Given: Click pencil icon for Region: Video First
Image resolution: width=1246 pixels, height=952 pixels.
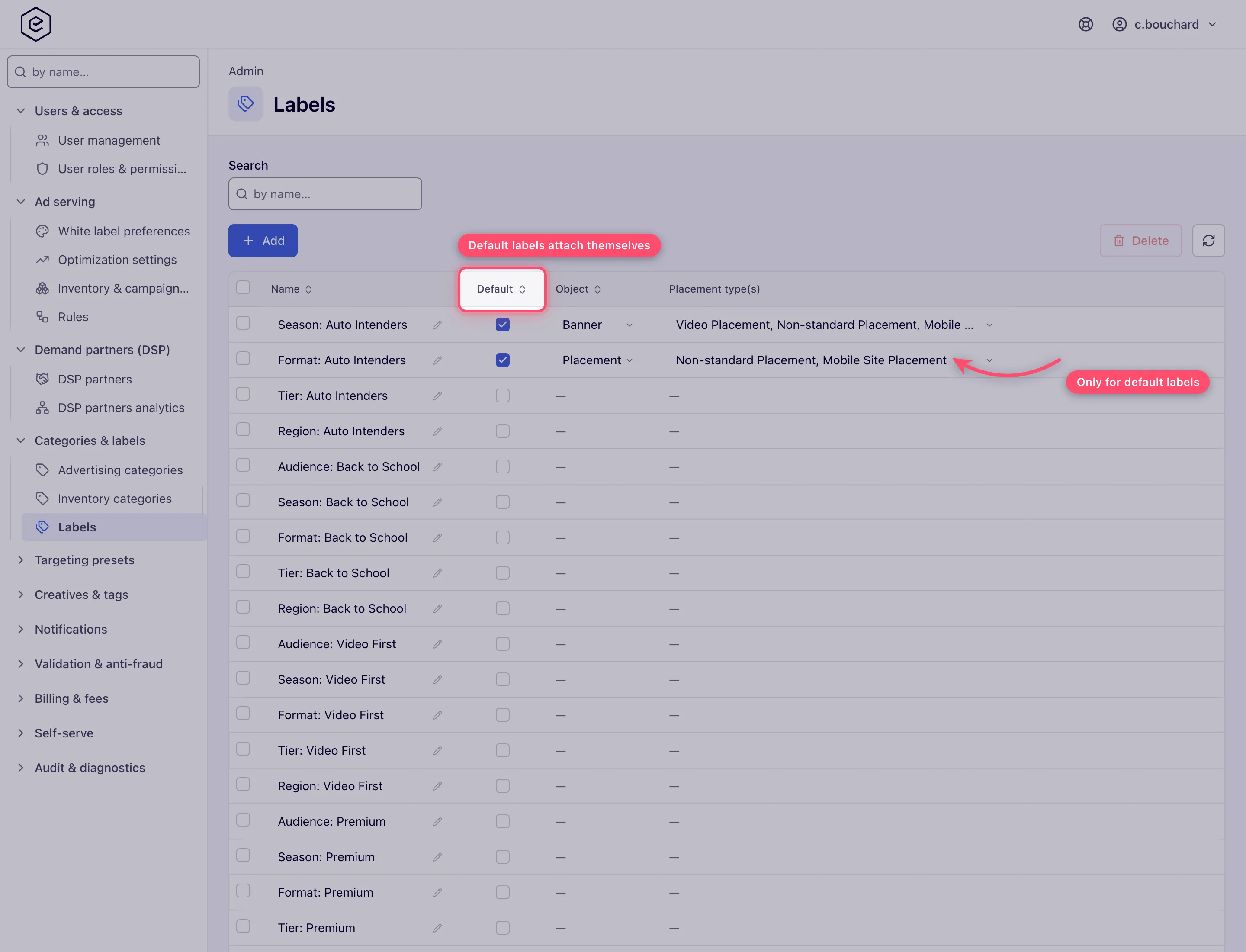Looking at the screenshot, I should pyautogui.click(x=437, y=786).
